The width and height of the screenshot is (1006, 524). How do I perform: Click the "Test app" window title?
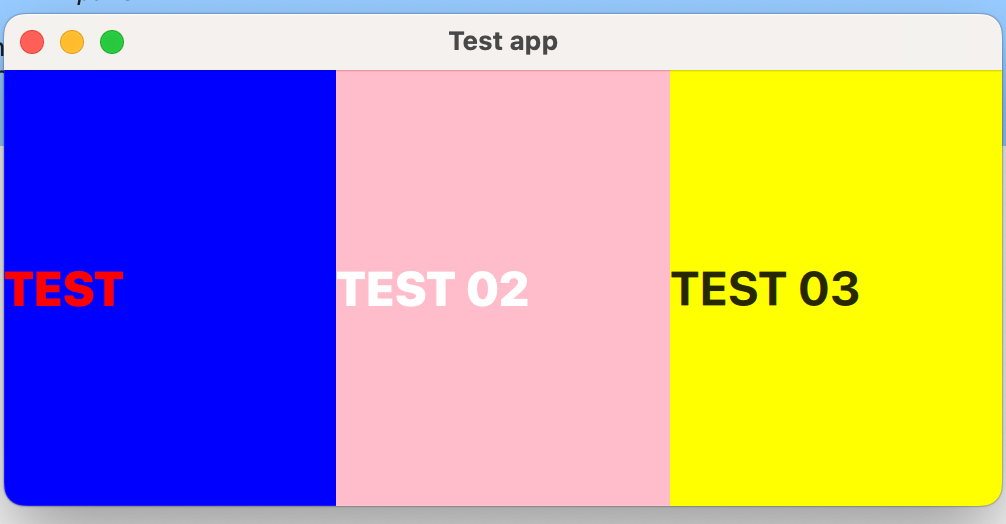click(x=503, y=42)
